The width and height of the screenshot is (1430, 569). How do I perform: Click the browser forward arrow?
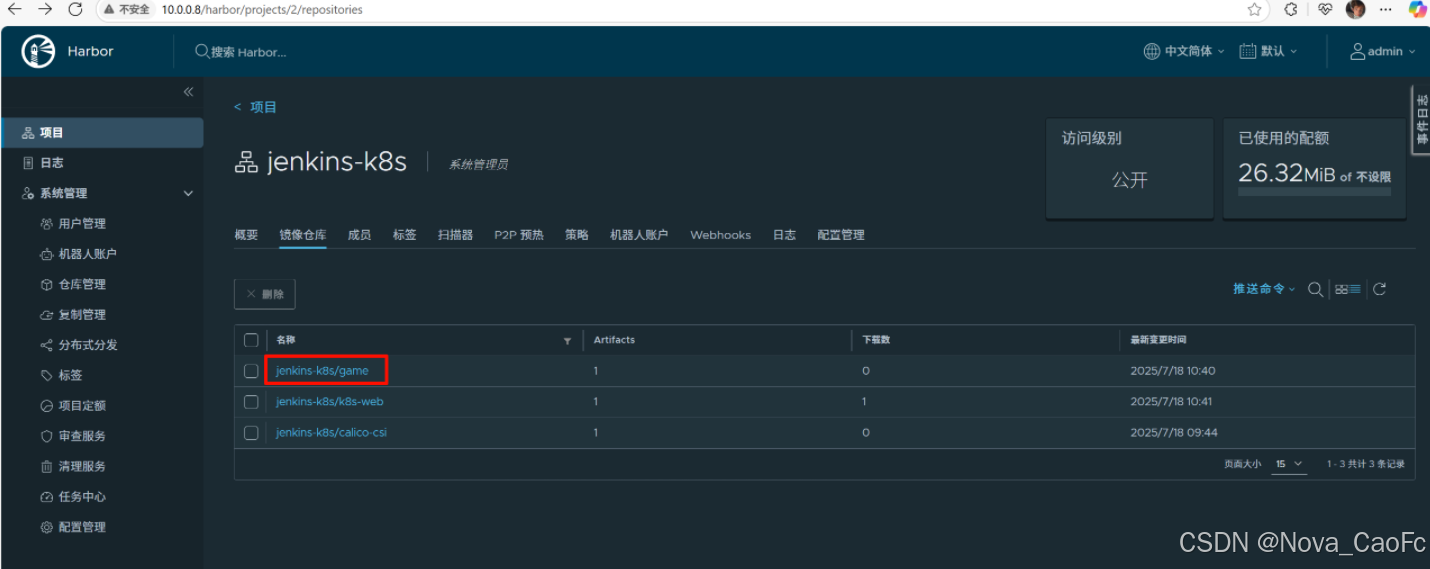[45, 9]
